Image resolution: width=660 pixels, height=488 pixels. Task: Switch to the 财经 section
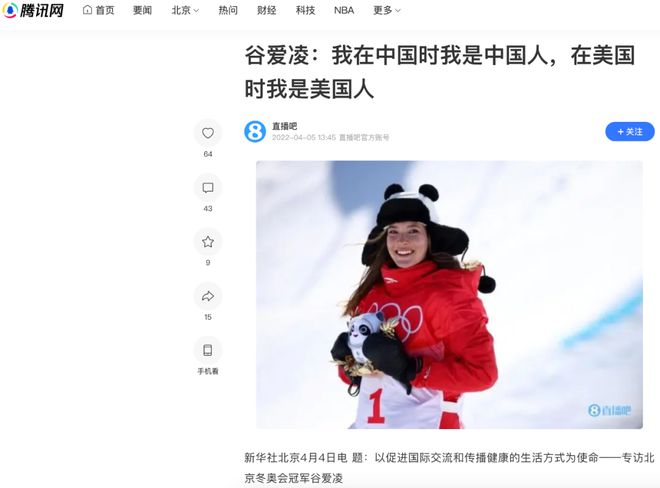click(267, 10)
